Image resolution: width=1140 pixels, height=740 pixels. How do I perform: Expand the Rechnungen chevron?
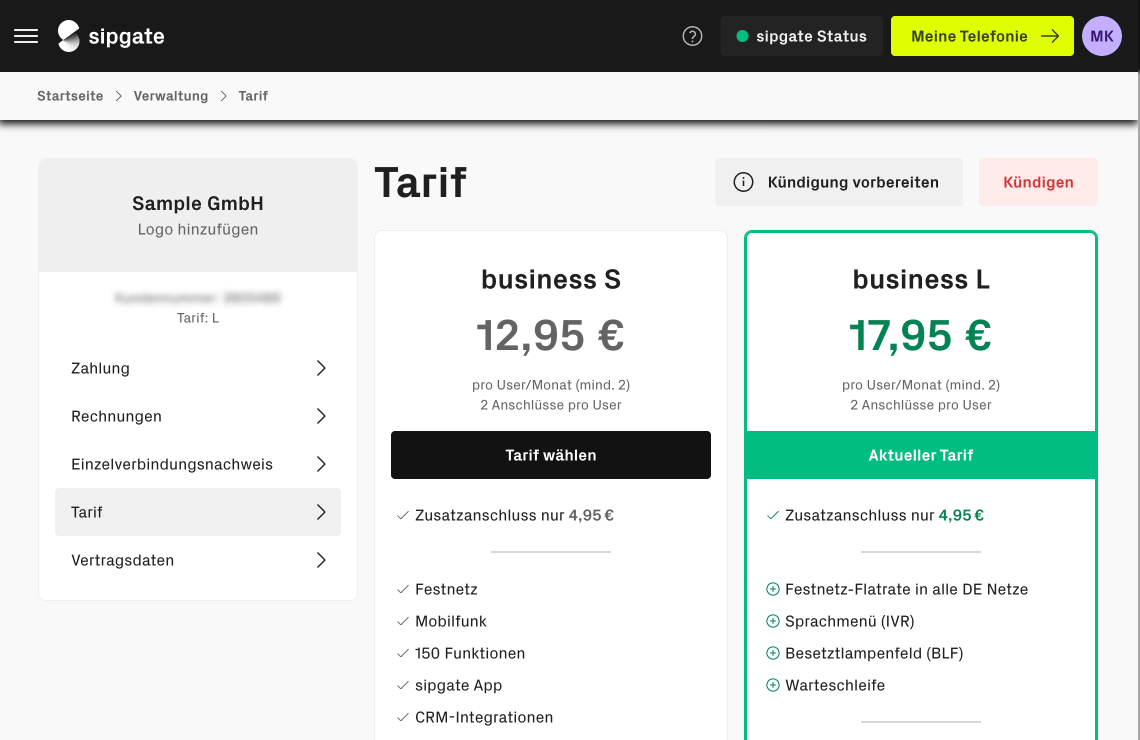pyautogui.click(x=321, y=416)
